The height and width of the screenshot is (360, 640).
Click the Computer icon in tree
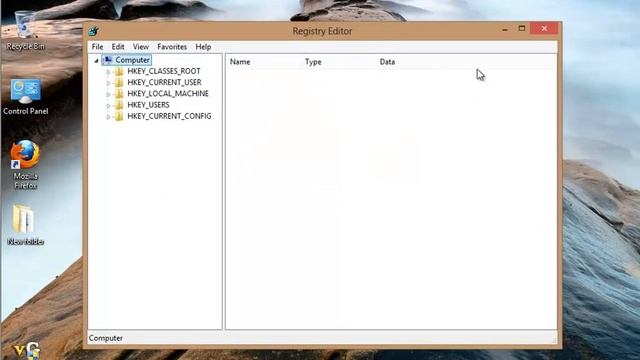point(108,60)
